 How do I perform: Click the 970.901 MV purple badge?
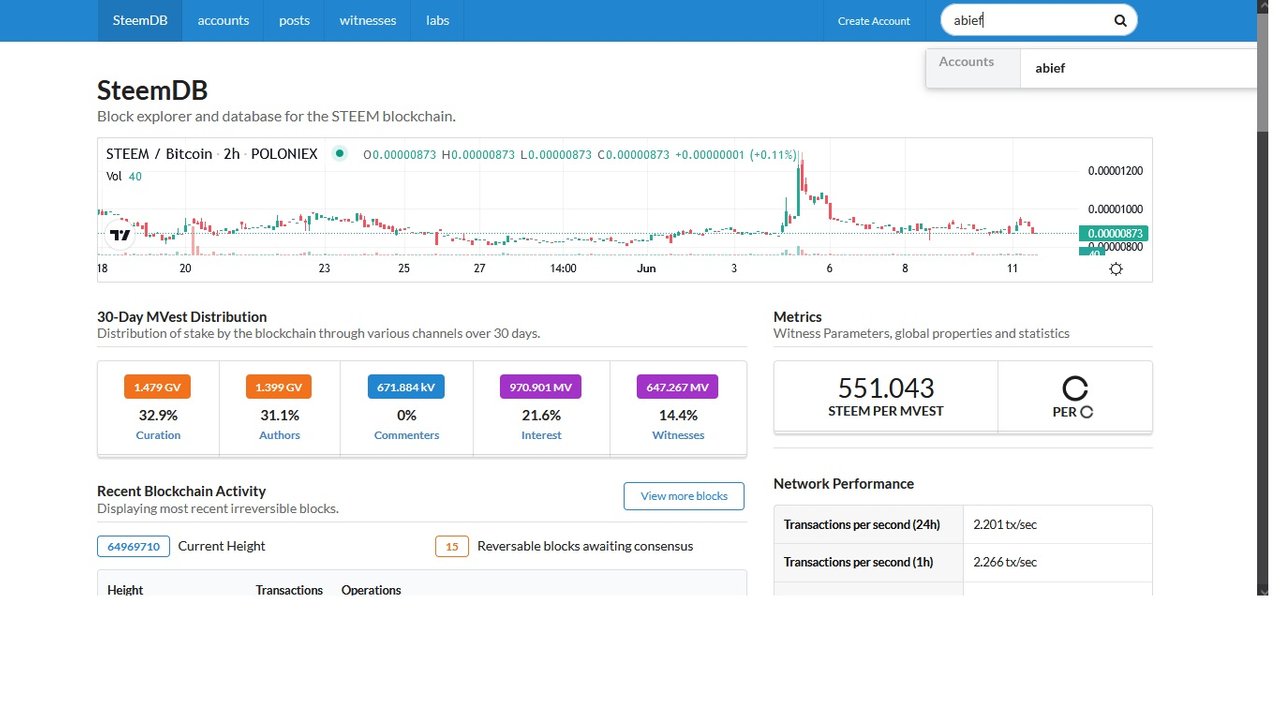[541, 387]
